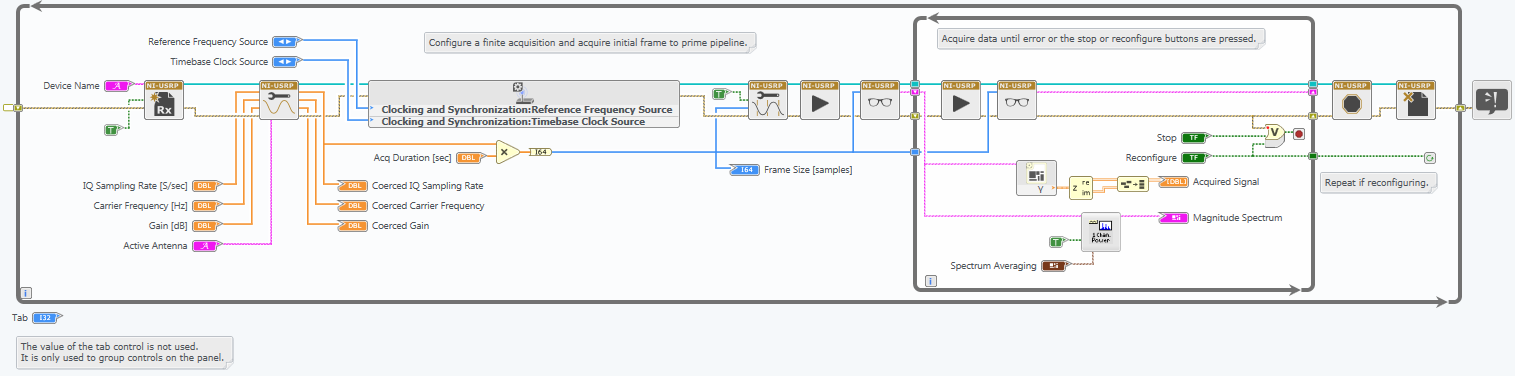Select the NI-USRP Abort stop-sign node
This screenshot has width=1515, height=376.
click(x=1351, y=100)
